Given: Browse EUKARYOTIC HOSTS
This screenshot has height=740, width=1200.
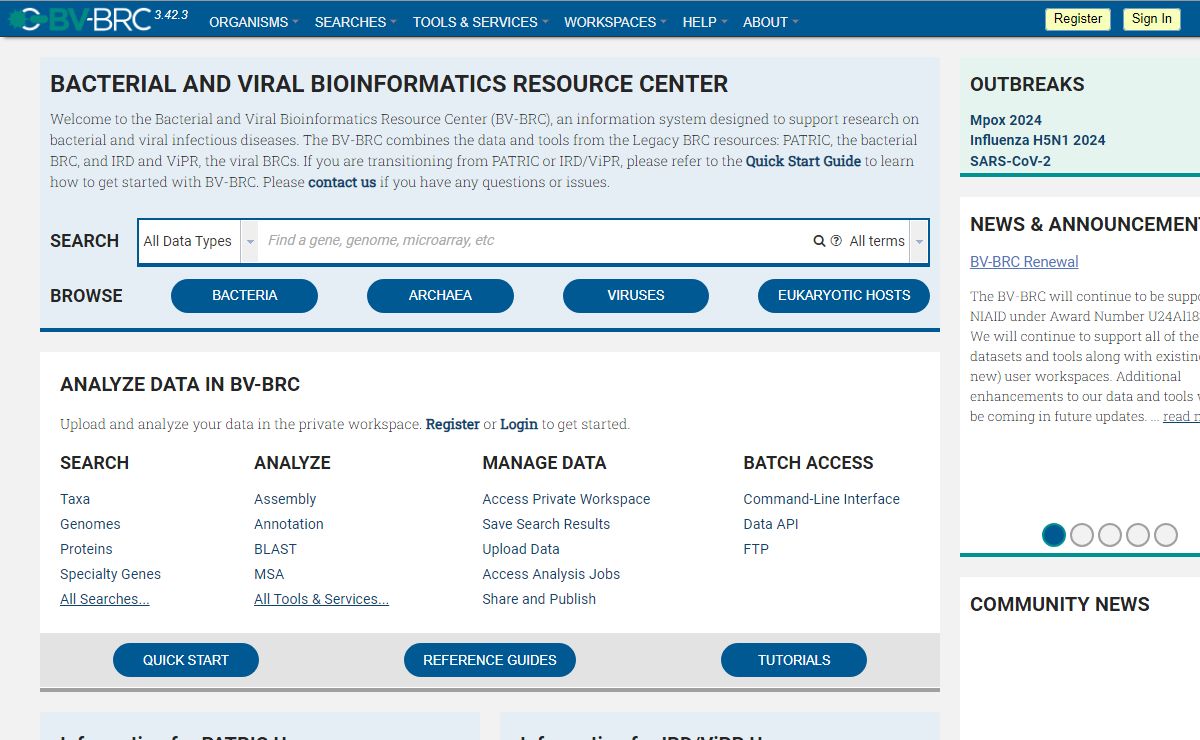Looking at the screenshot, I should [x=844, y=296].
